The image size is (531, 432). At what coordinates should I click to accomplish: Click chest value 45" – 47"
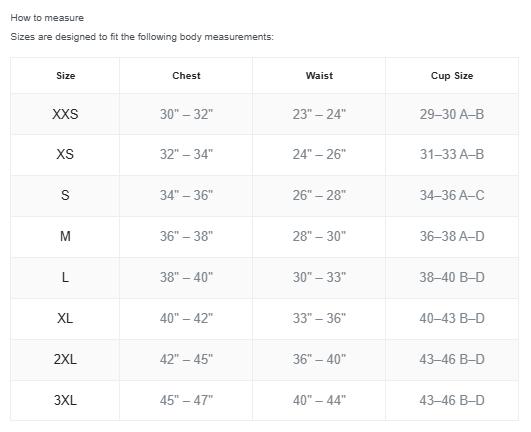tap(186, 400)
